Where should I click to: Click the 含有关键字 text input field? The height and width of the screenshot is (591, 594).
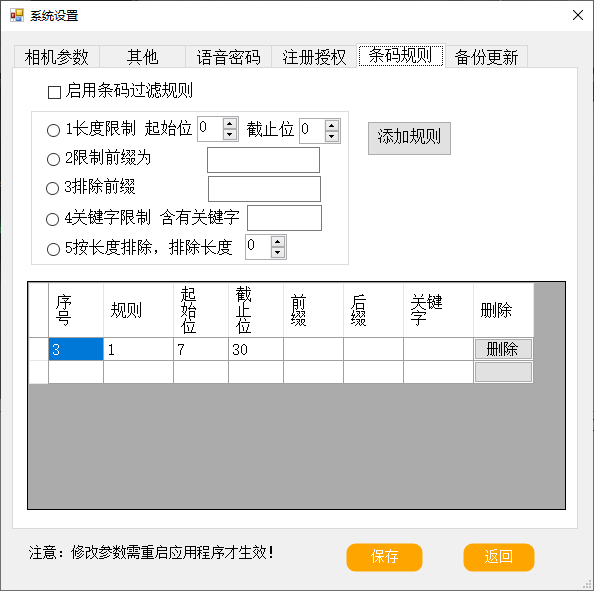tap(284, 218)
